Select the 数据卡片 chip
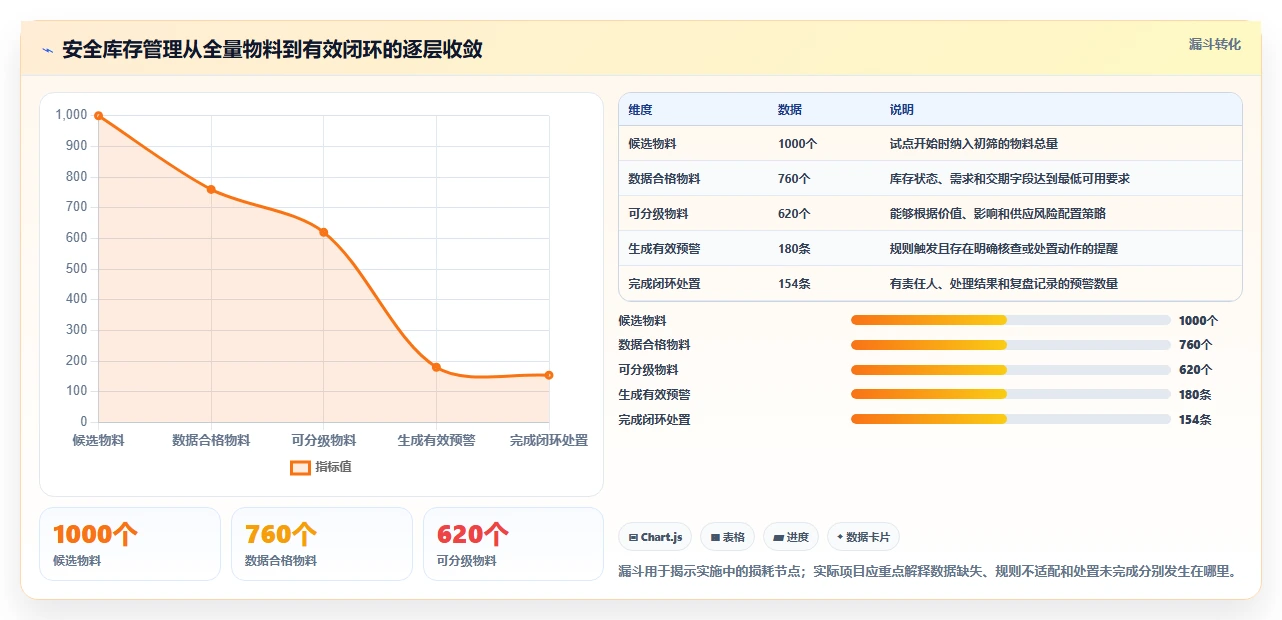The width and height of the screenshot is (1282, 620). click(x=864, y=537)
